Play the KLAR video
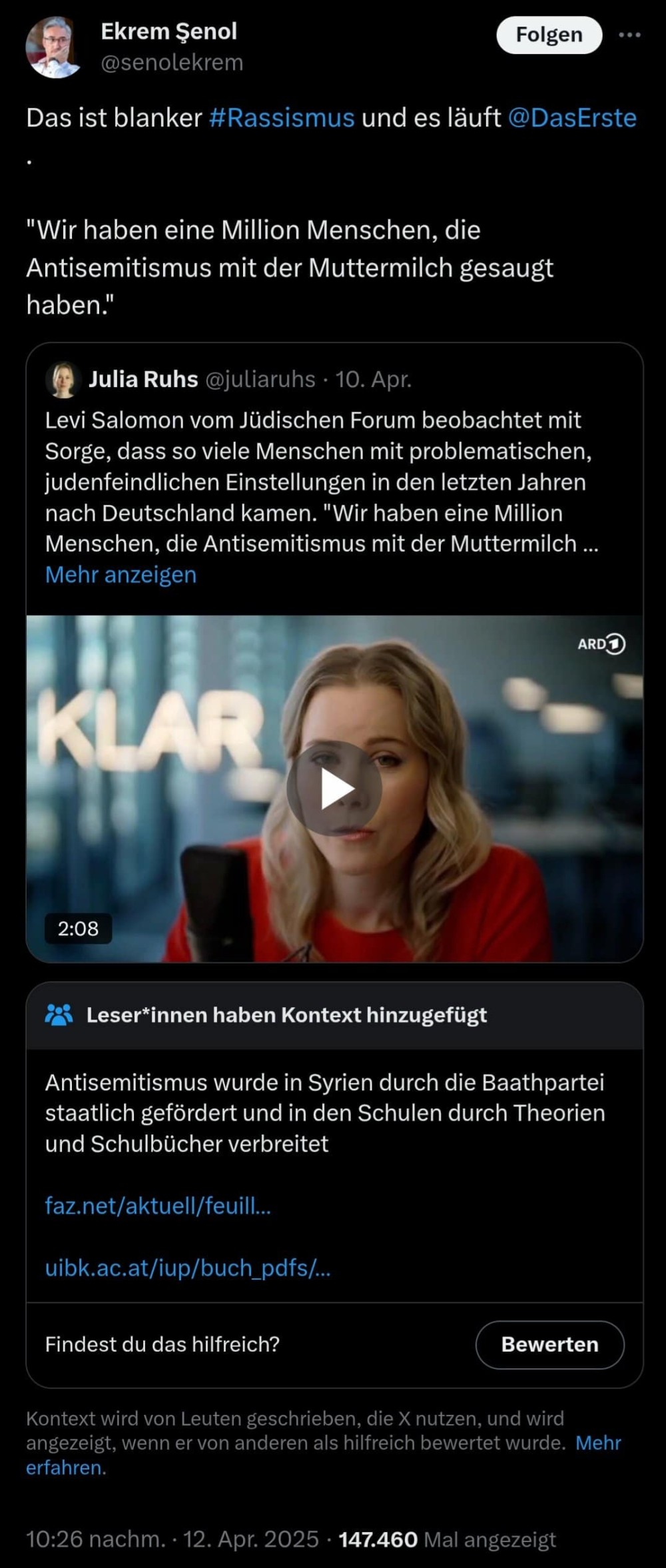 pos(334,788)
